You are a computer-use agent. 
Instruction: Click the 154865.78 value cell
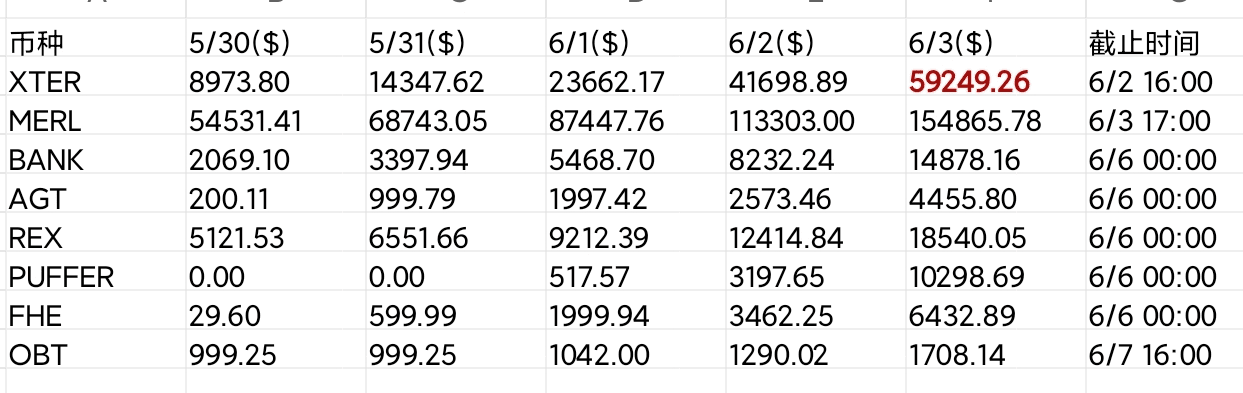pyautogui.click(x=994, y=121)
